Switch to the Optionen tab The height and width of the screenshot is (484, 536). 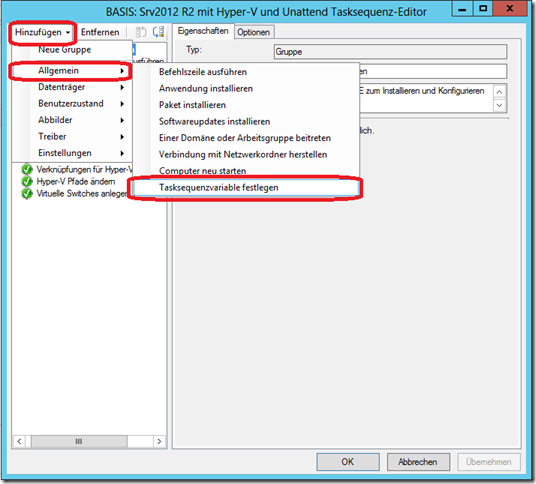click(x=254, y=32)
